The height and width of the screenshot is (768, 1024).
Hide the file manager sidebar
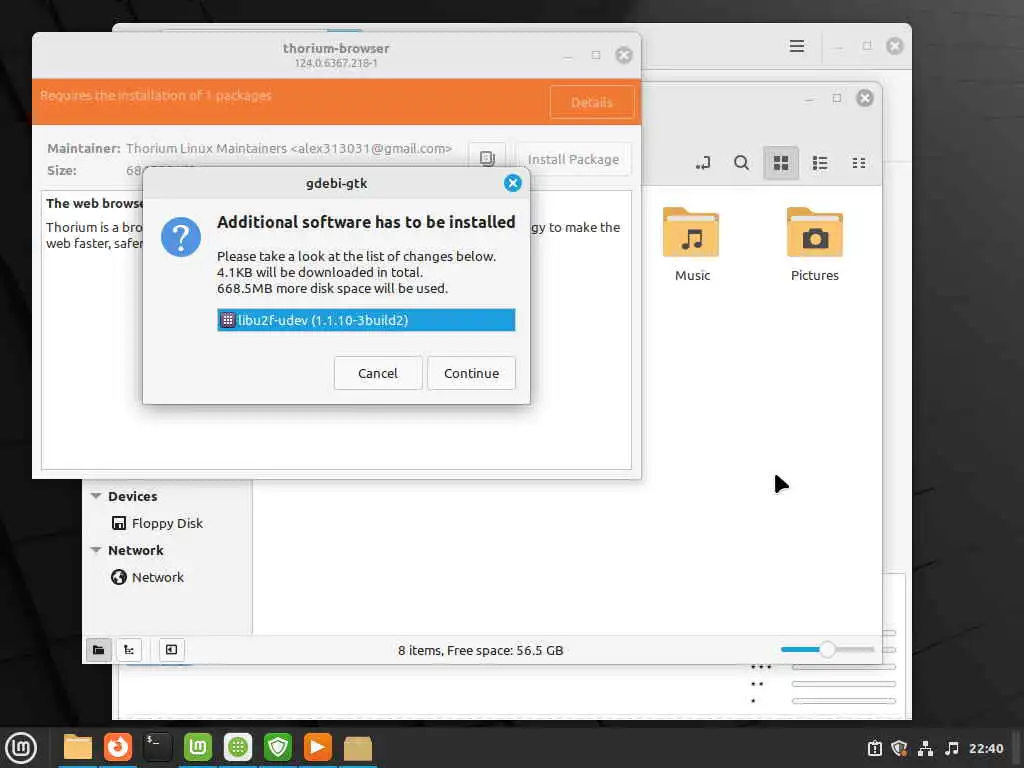point(171,650)
